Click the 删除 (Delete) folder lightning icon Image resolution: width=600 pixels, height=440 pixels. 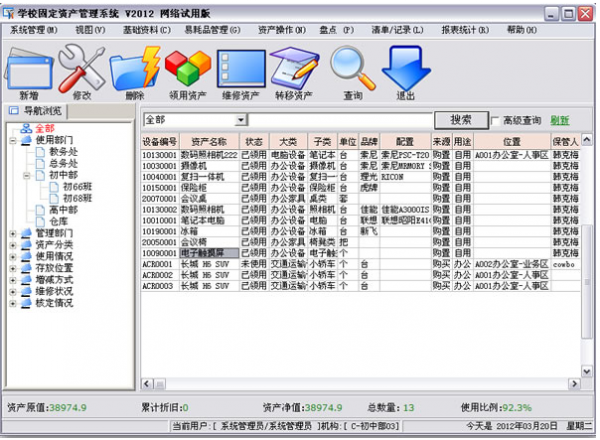pos(135,69)
